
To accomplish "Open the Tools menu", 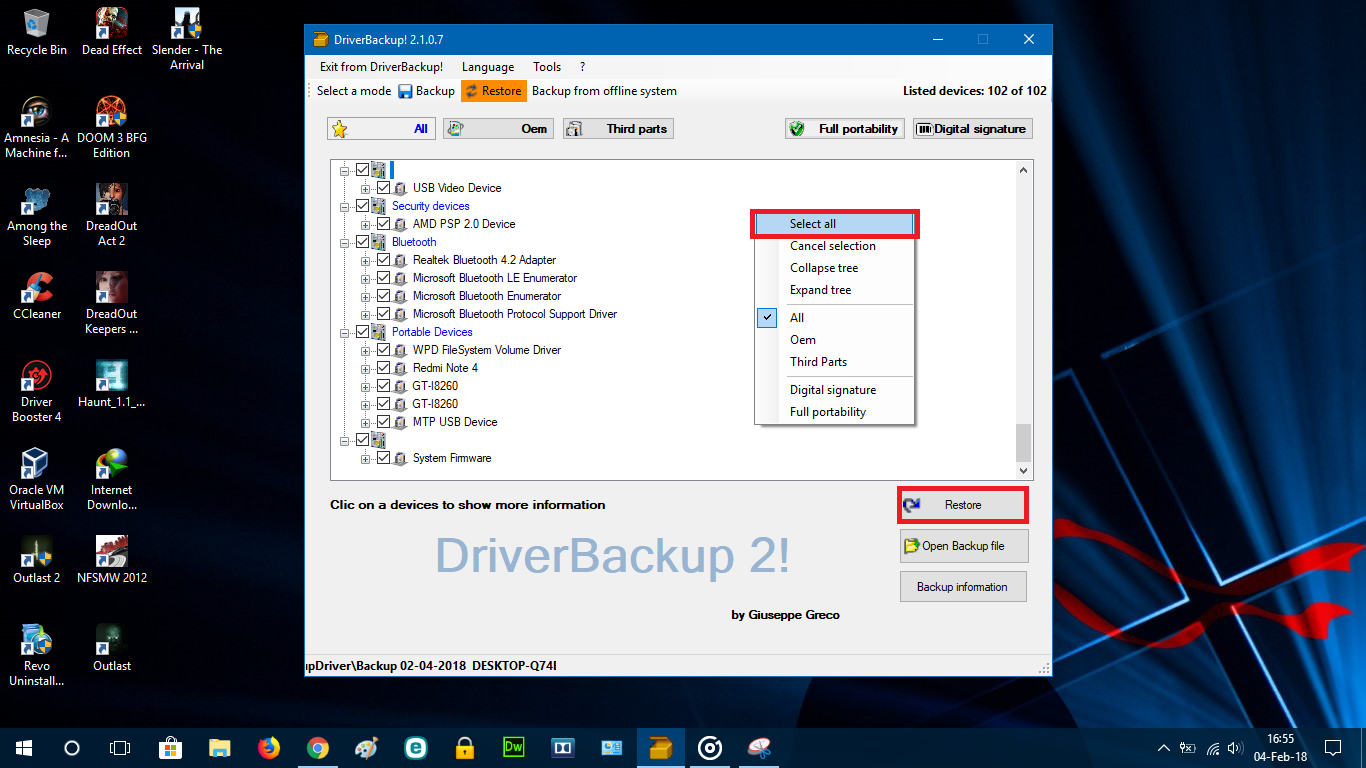I will coord(547,67).
